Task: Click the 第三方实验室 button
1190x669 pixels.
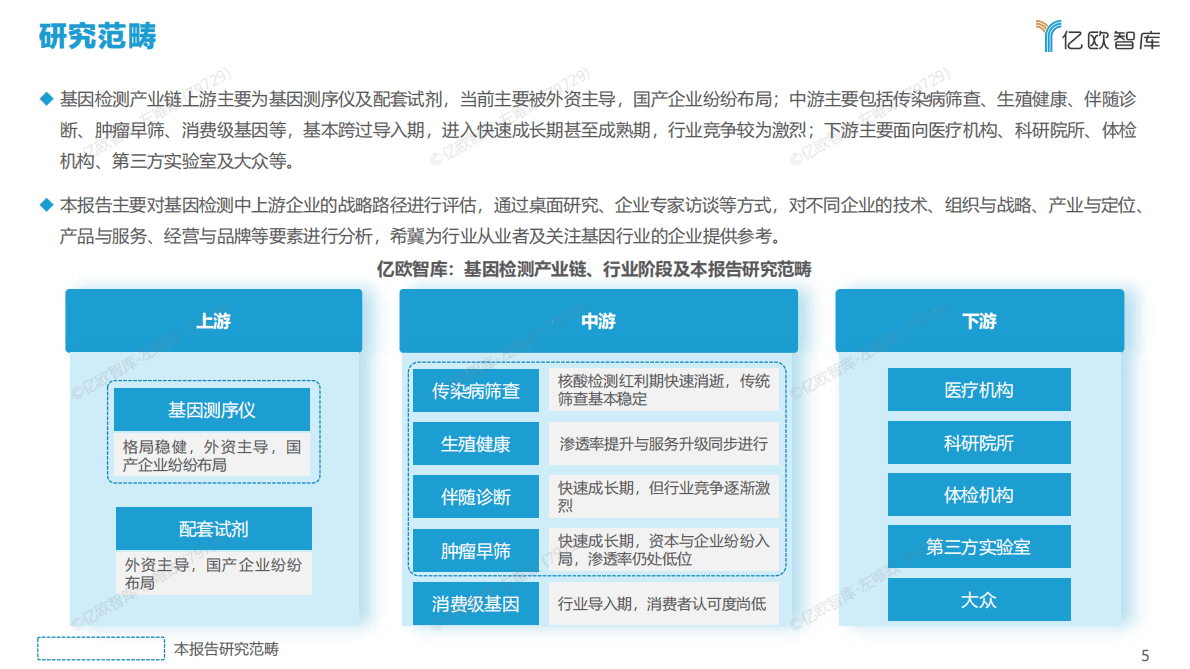Action: pos(978,546)
